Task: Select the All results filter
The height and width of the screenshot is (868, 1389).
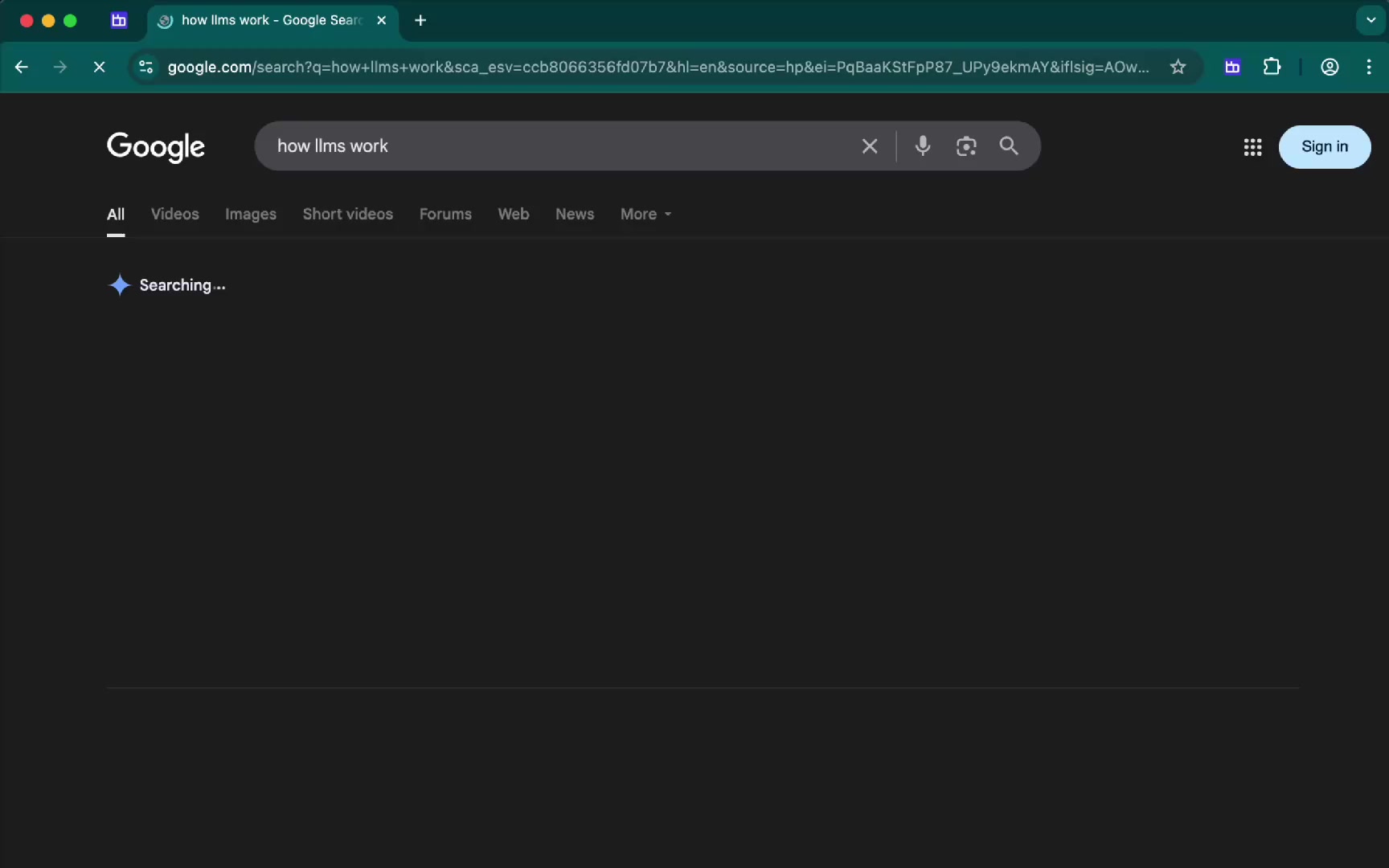Action: 115,214
